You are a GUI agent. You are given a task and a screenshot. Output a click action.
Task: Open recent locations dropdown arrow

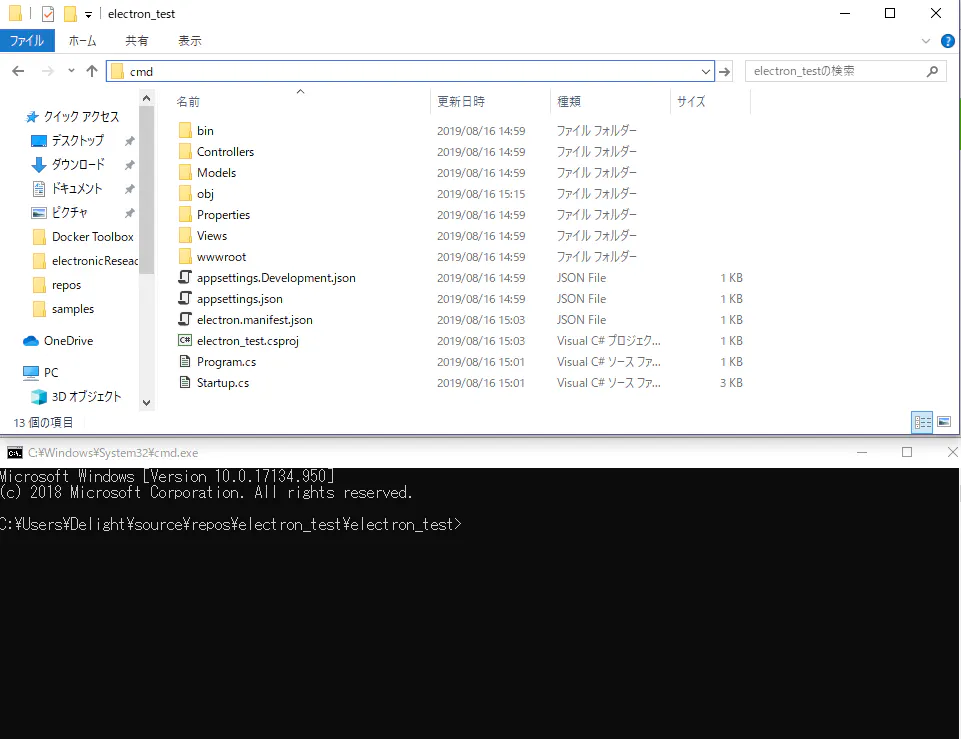[x=71, y=71]
